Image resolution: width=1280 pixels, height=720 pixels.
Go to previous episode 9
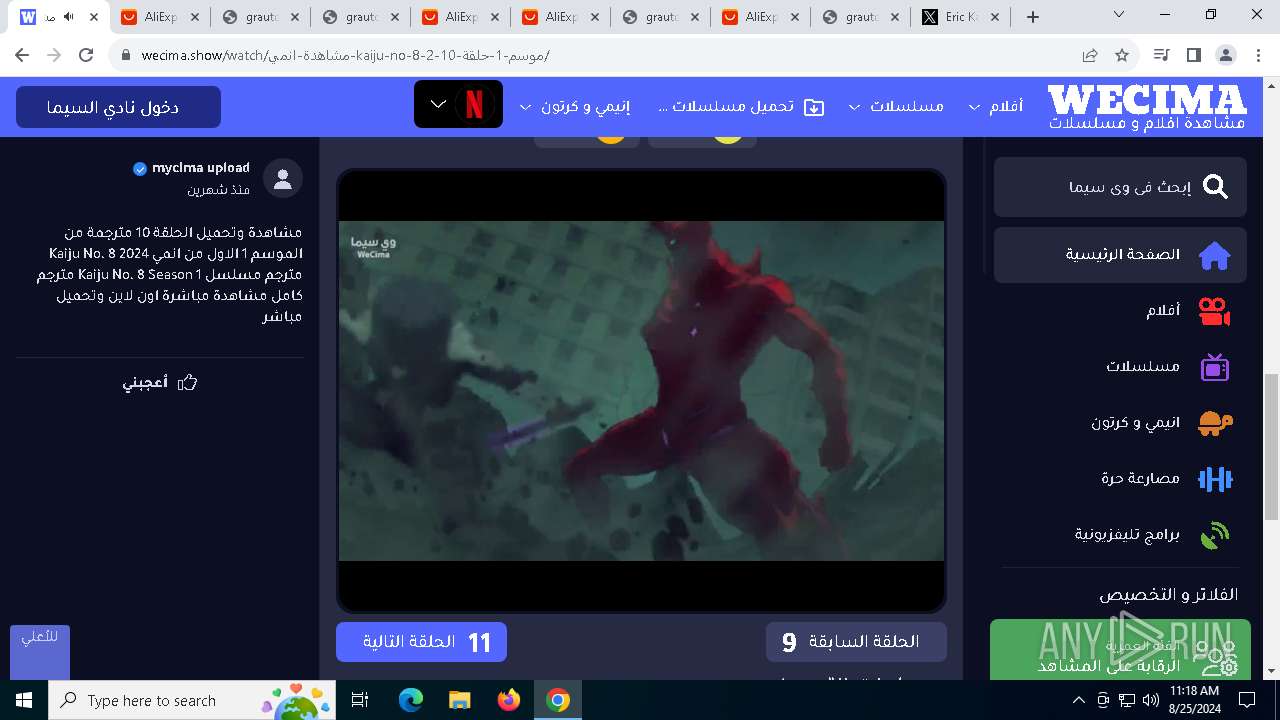point(856,642)
